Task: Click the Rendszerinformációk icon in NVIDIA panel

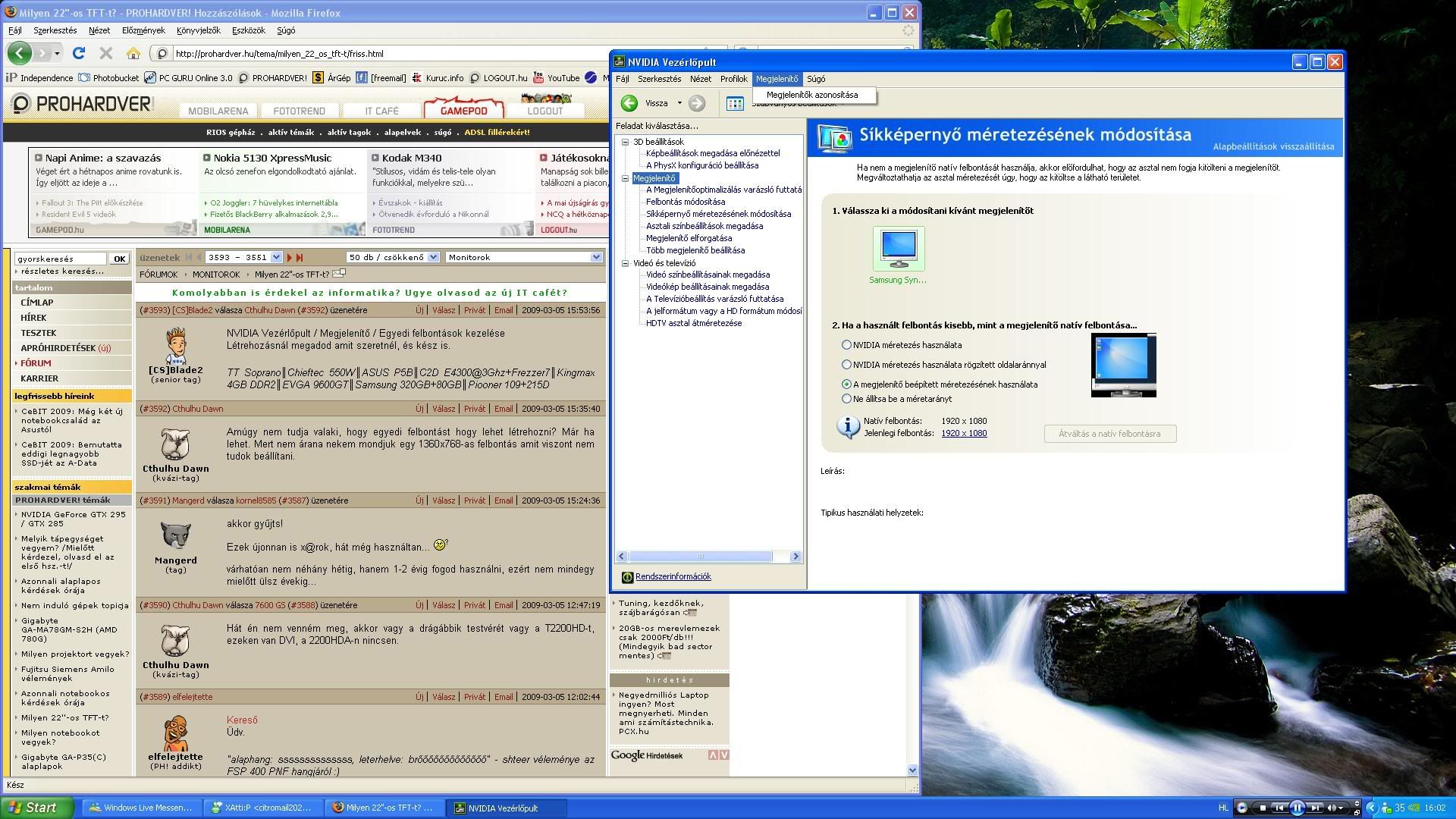Action: (627, 577)
